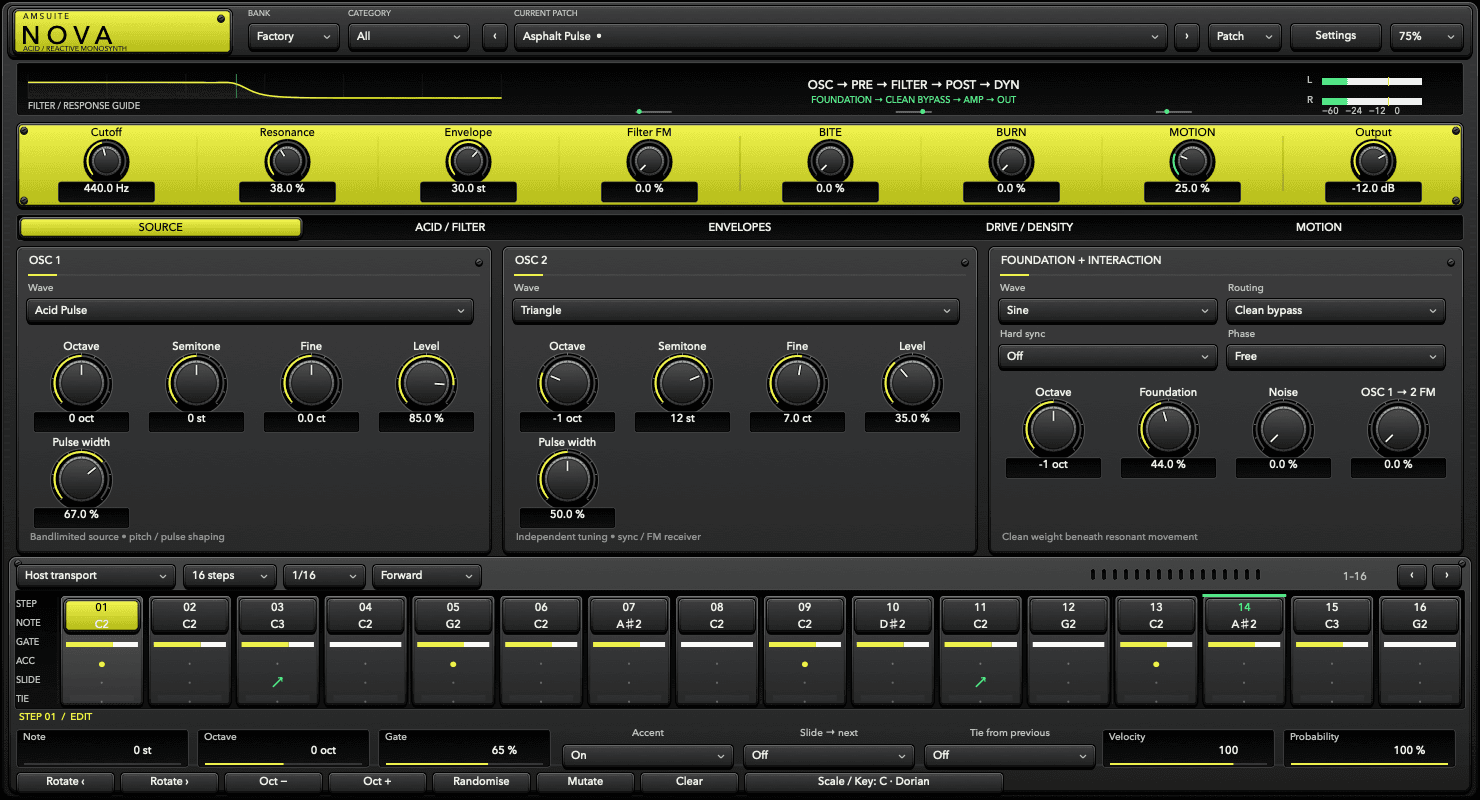Click the MOTION knob

point(1192,160)
